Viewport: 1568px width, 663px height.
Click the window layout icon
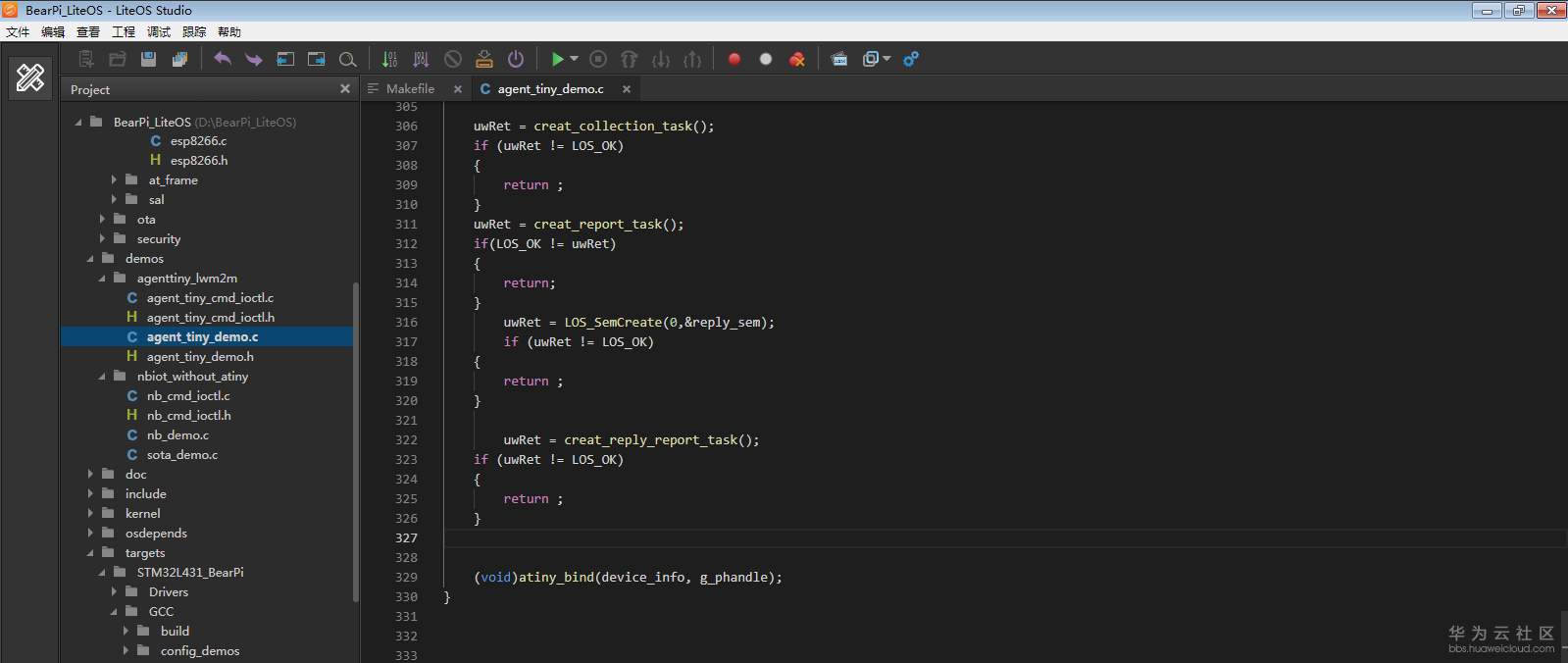871,59
